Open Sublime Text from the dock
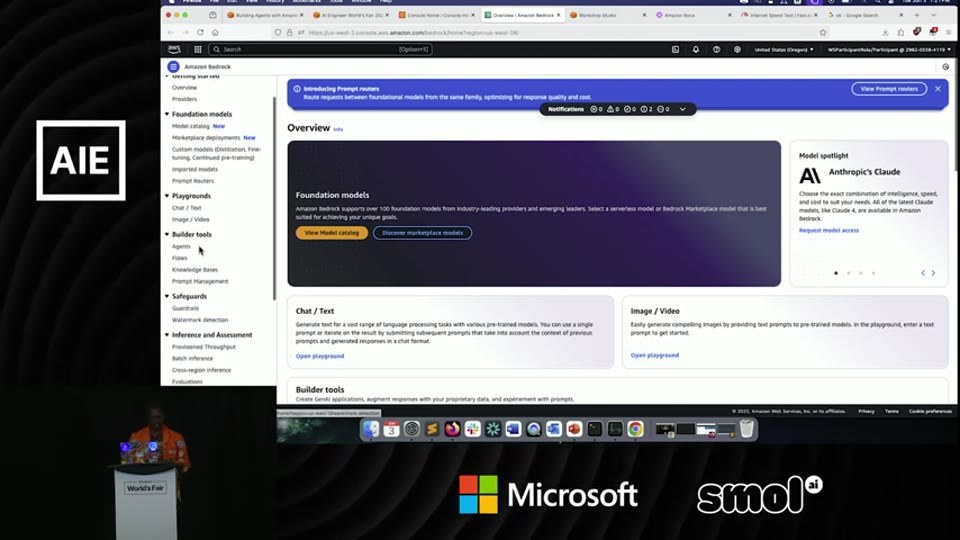Viewport: 960px width, 540px height. click(432, 429)
